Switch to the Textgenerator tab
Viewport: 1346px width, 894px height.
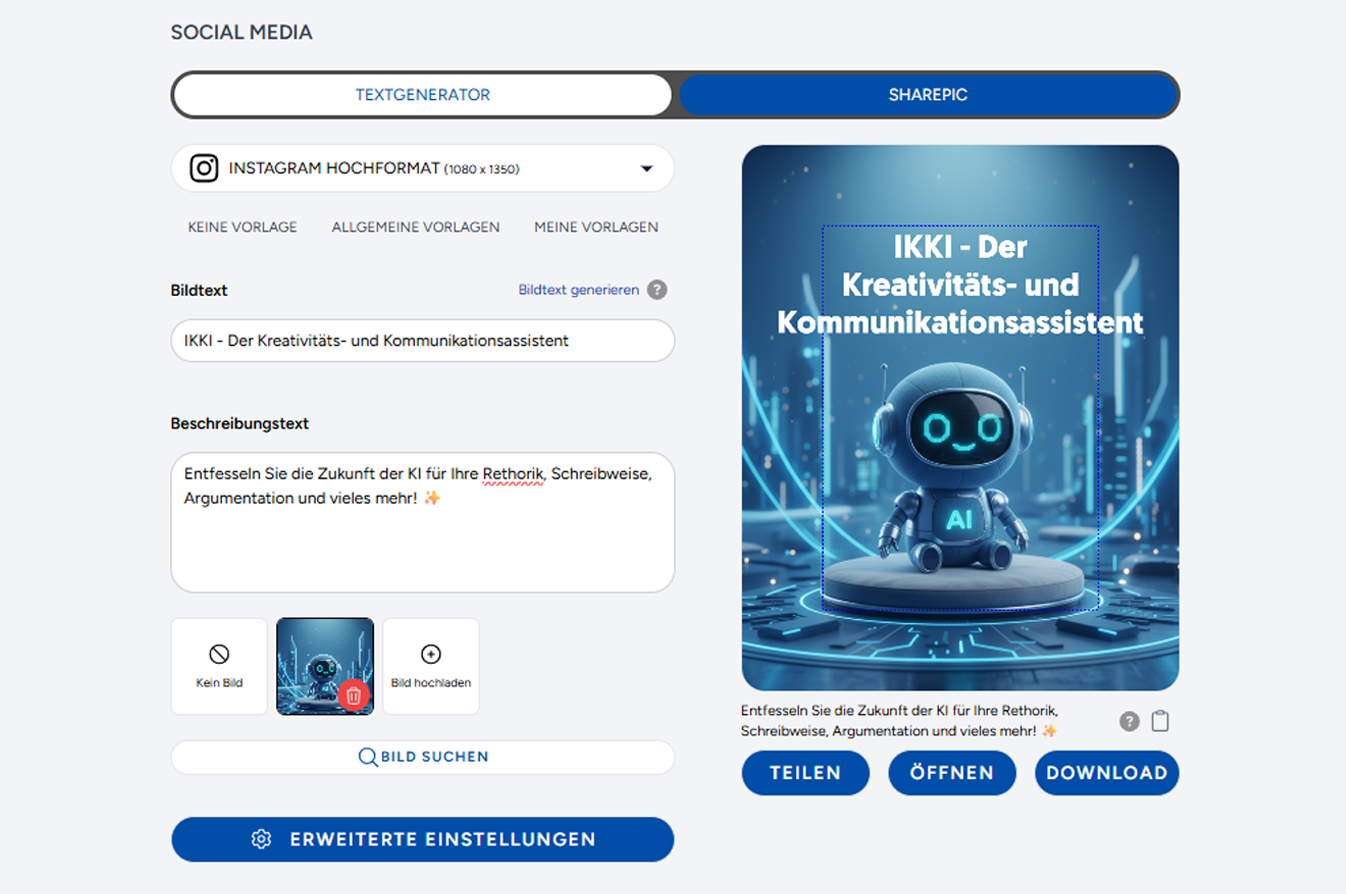tap(422, 95)
